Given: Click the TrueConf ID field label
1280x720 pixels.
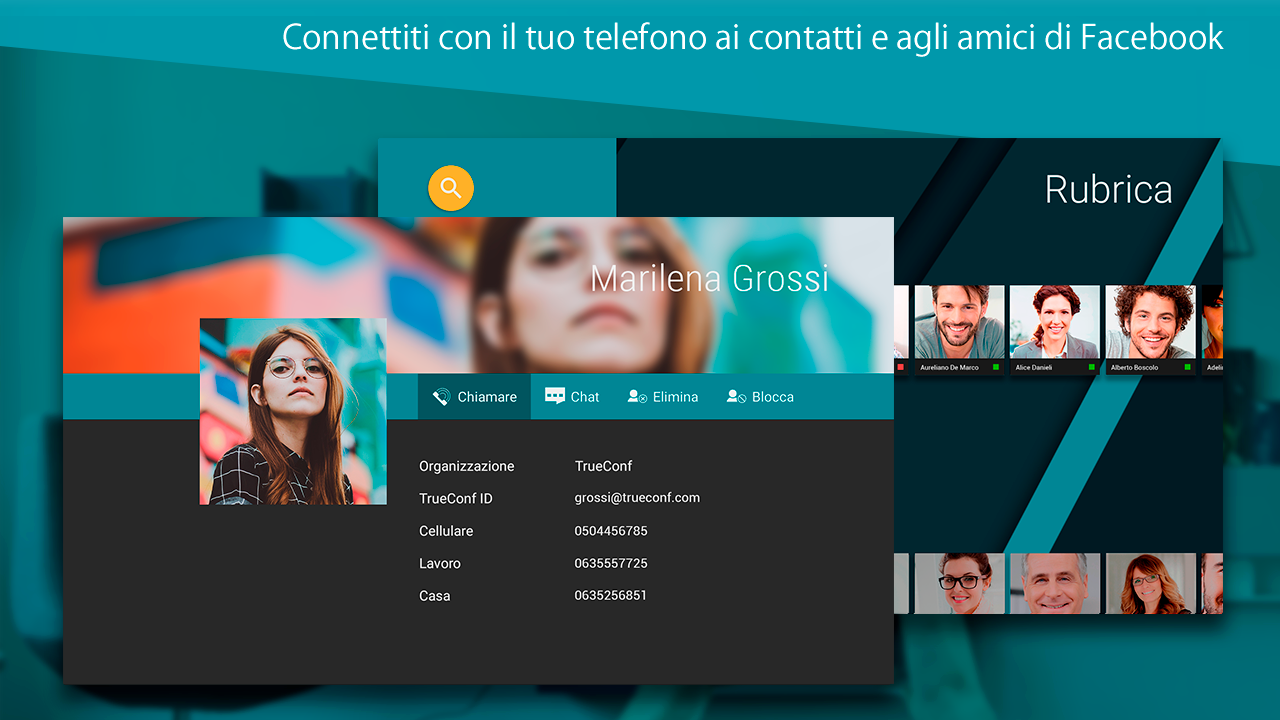Looking at the screenshot, I should 456,498.
